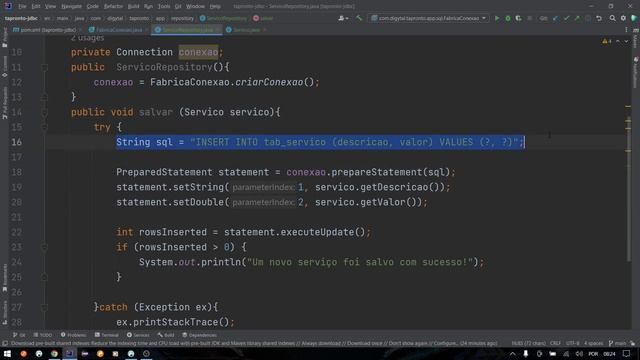The height and width of the screenshot is (360, 640).
Task: Open the Services tool window
Action: 138,335
